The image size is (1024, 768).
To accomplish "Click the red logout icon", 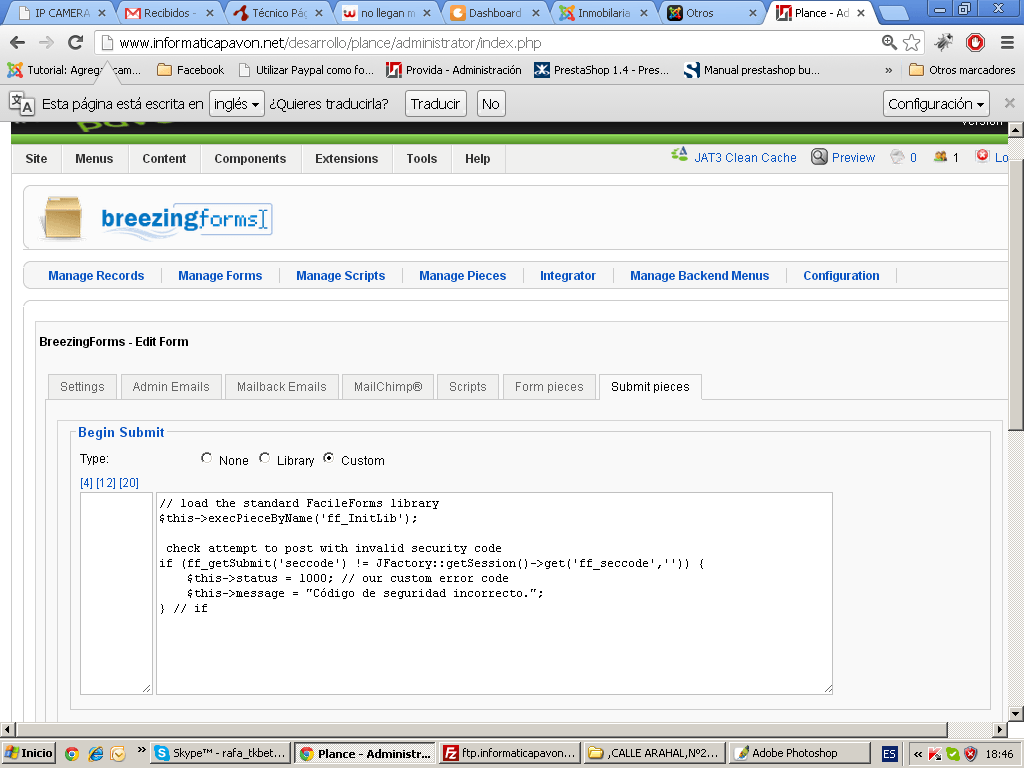I will (982, 155).
